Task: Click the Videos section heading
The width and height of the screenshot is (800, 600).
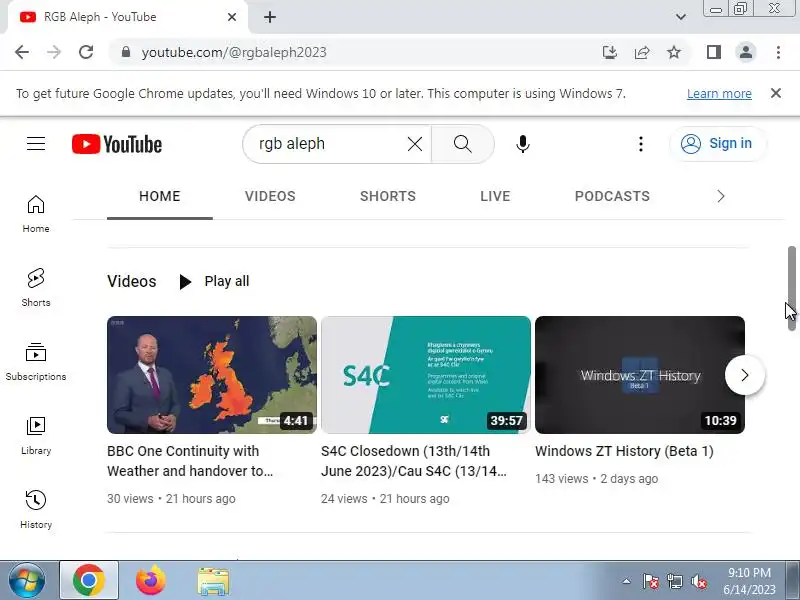Action: coord(132,281)
